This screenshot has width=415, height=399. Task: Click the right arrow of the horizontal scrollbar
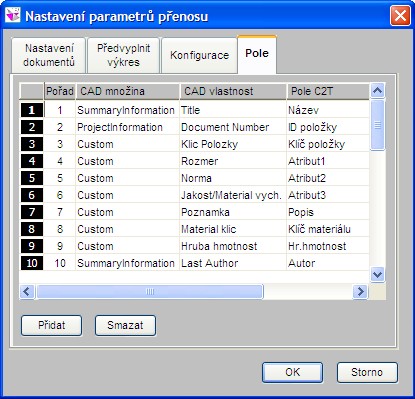pyautogui.click(x=360, y=292)
